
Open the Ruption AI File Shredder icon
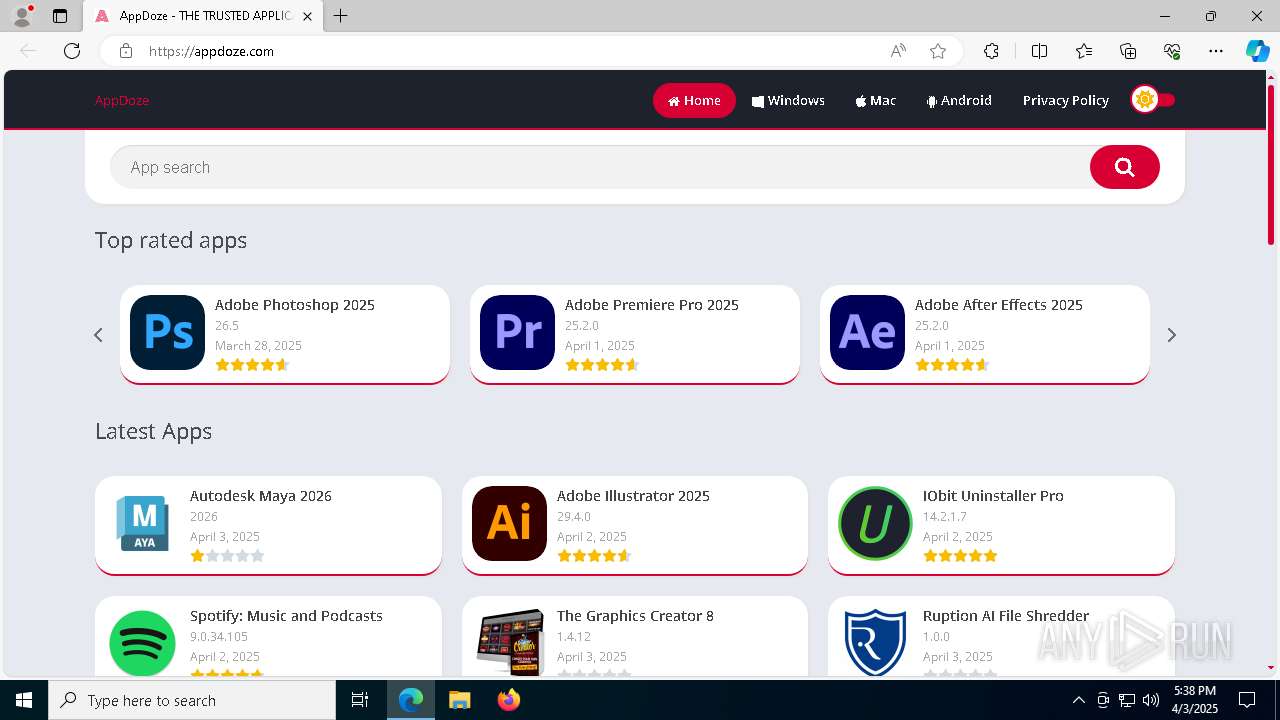[875, 643]
